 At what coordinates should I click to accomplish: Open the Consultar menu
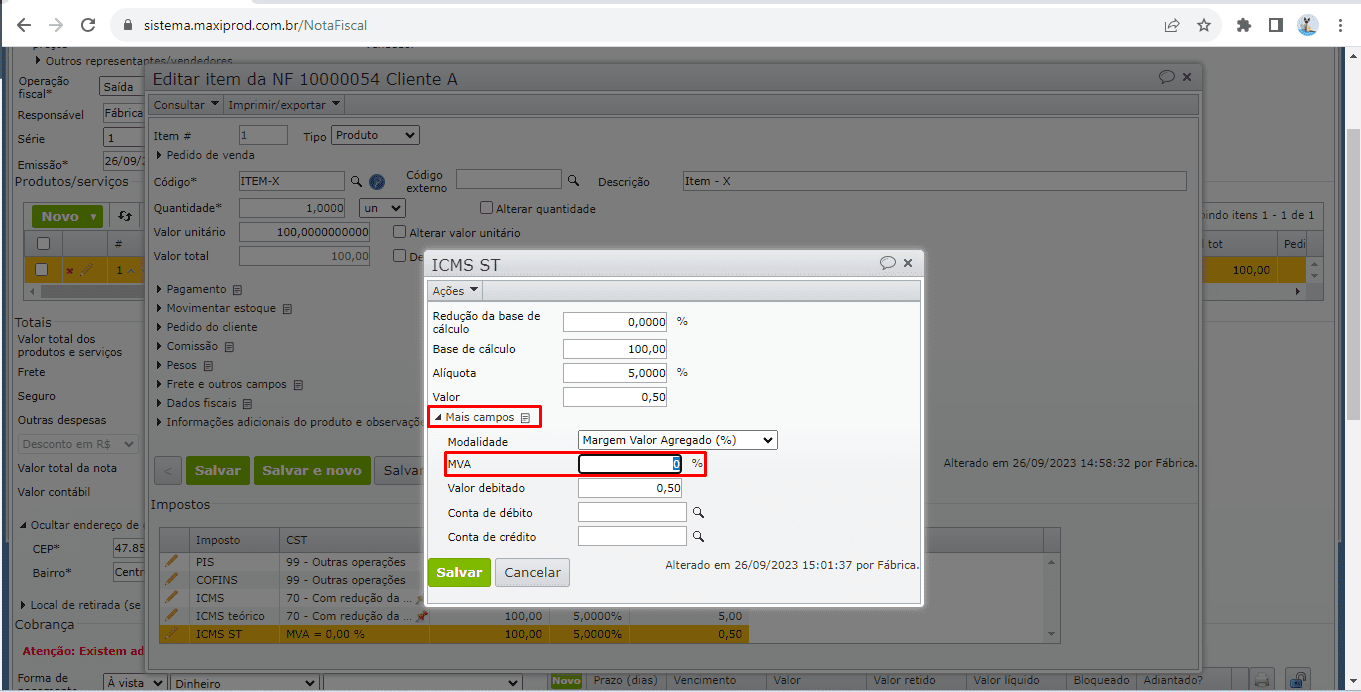186,104
